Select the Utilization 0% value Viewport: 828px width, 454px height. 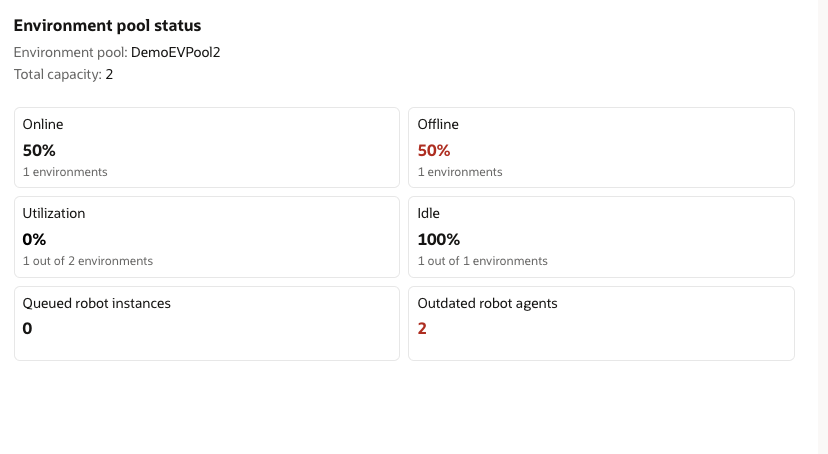(x=35, y=239)
